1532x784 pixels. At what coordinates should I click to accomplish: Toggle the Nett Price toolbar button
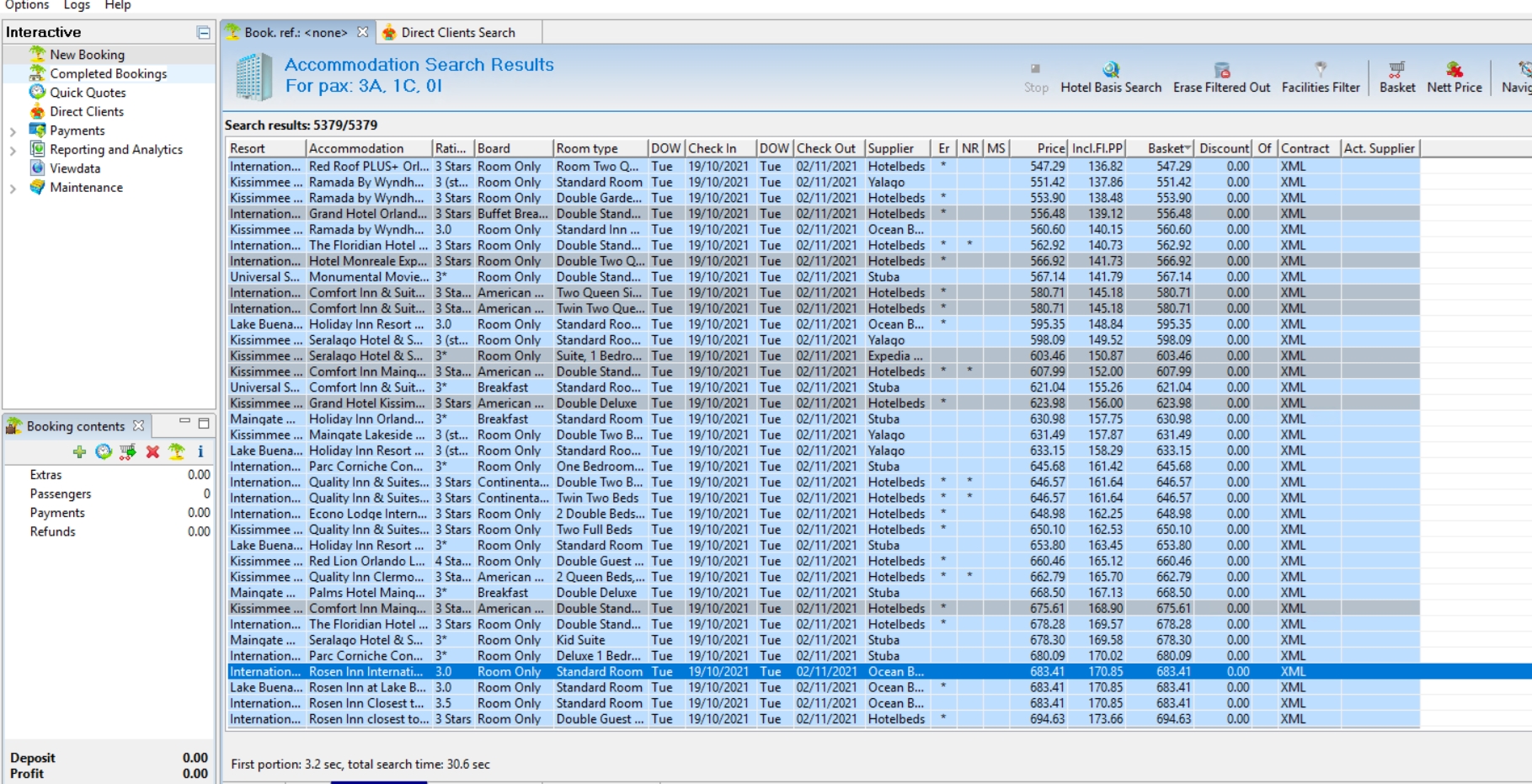tap(1455, 77)
